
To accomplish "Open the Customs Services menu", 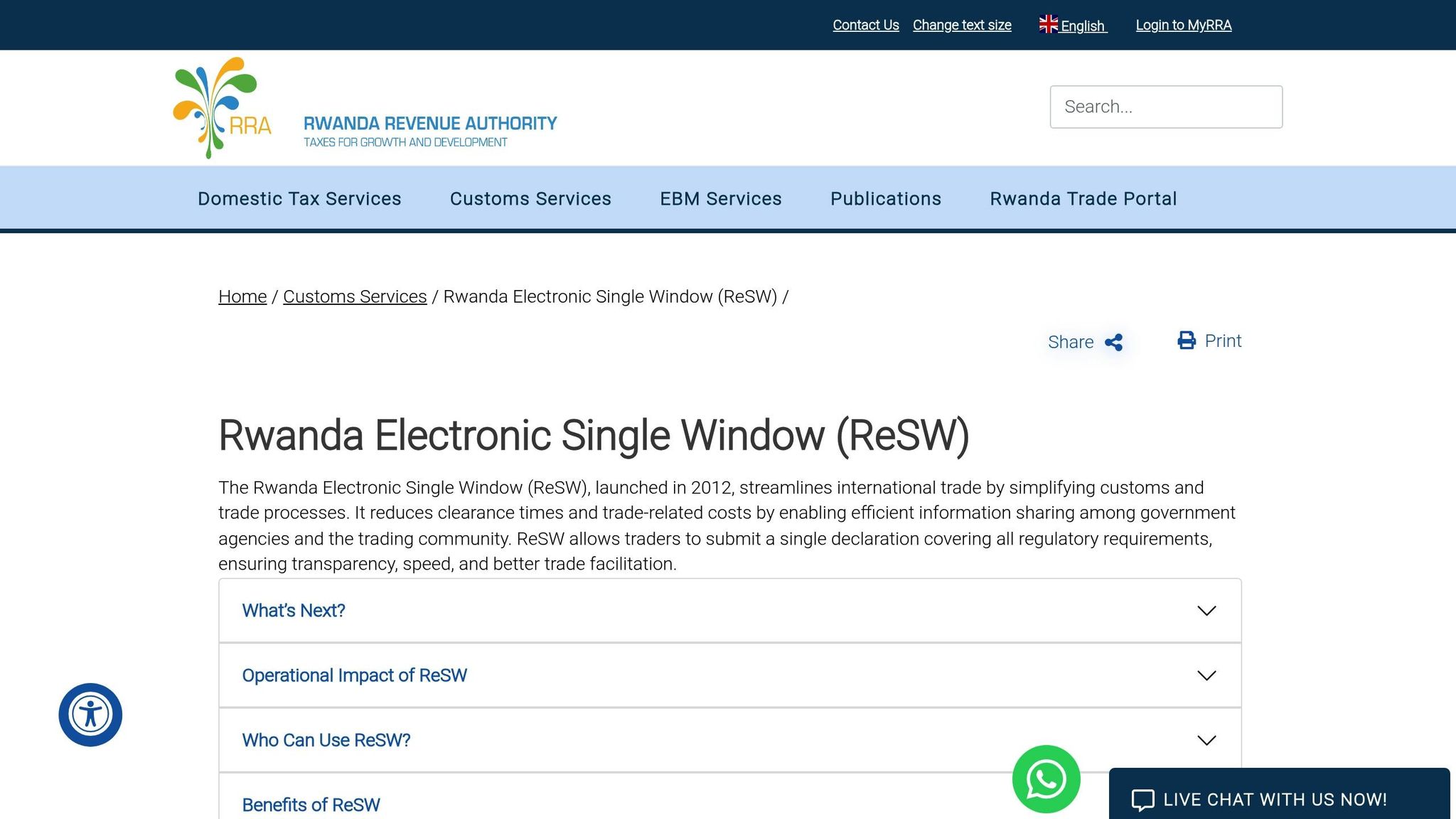I will pyautogui.click(x=530, y=198).
